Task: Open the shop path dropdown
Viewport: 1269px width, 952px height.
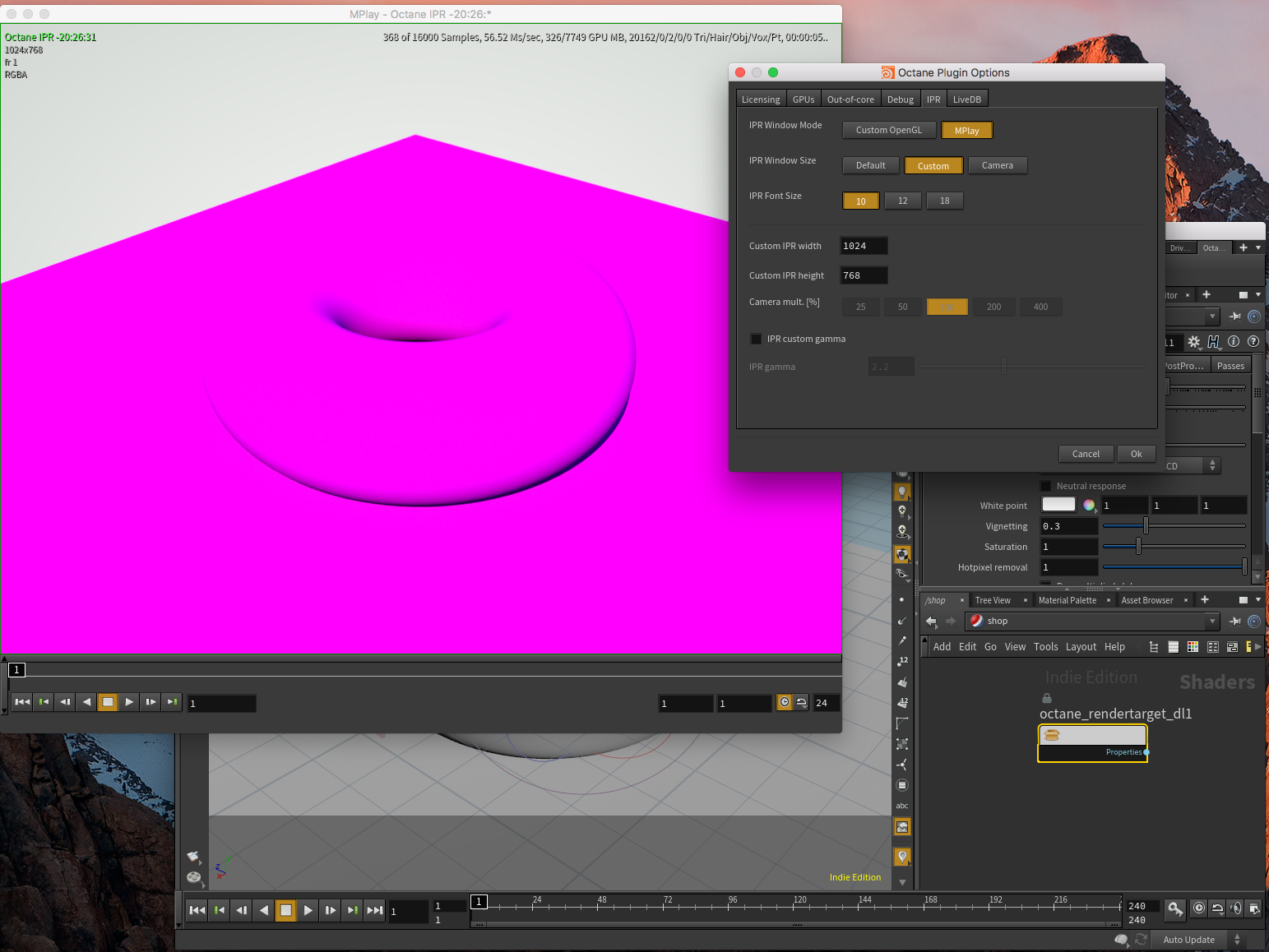Action: pyautogui.click(x=1212, y=621)
